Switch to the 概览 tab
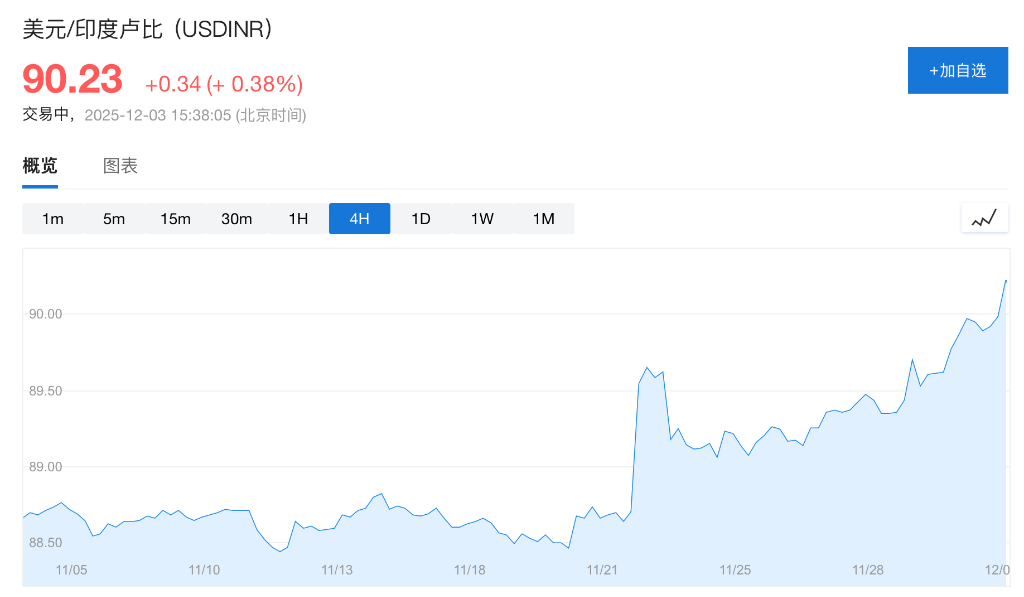 (x=40, y=166)
